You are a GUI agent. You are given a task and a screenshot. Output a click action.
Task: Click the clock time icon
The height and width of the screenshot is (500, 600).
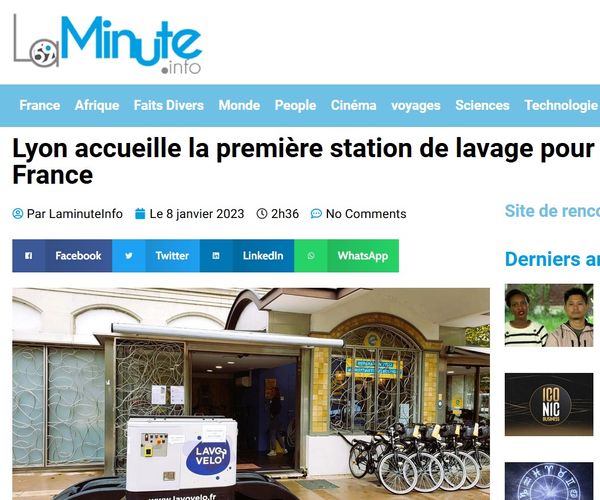[x=261, y=213]
